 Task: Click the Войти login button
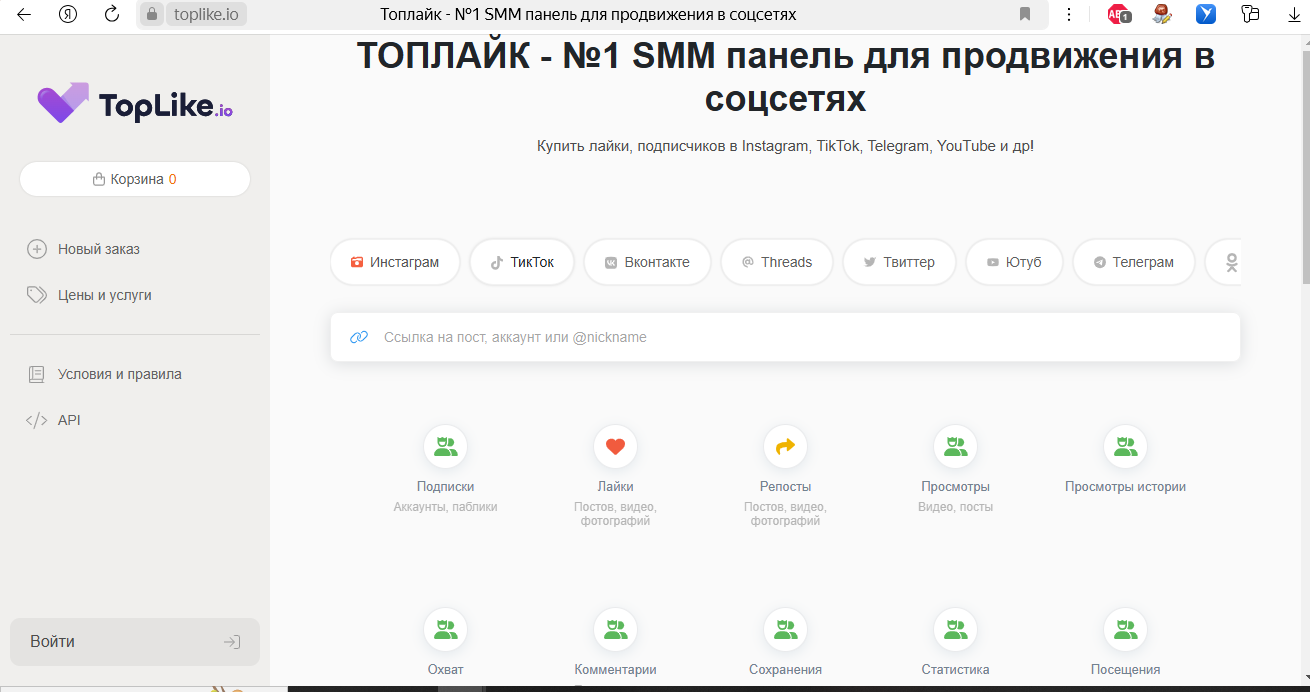pos(135,642)
